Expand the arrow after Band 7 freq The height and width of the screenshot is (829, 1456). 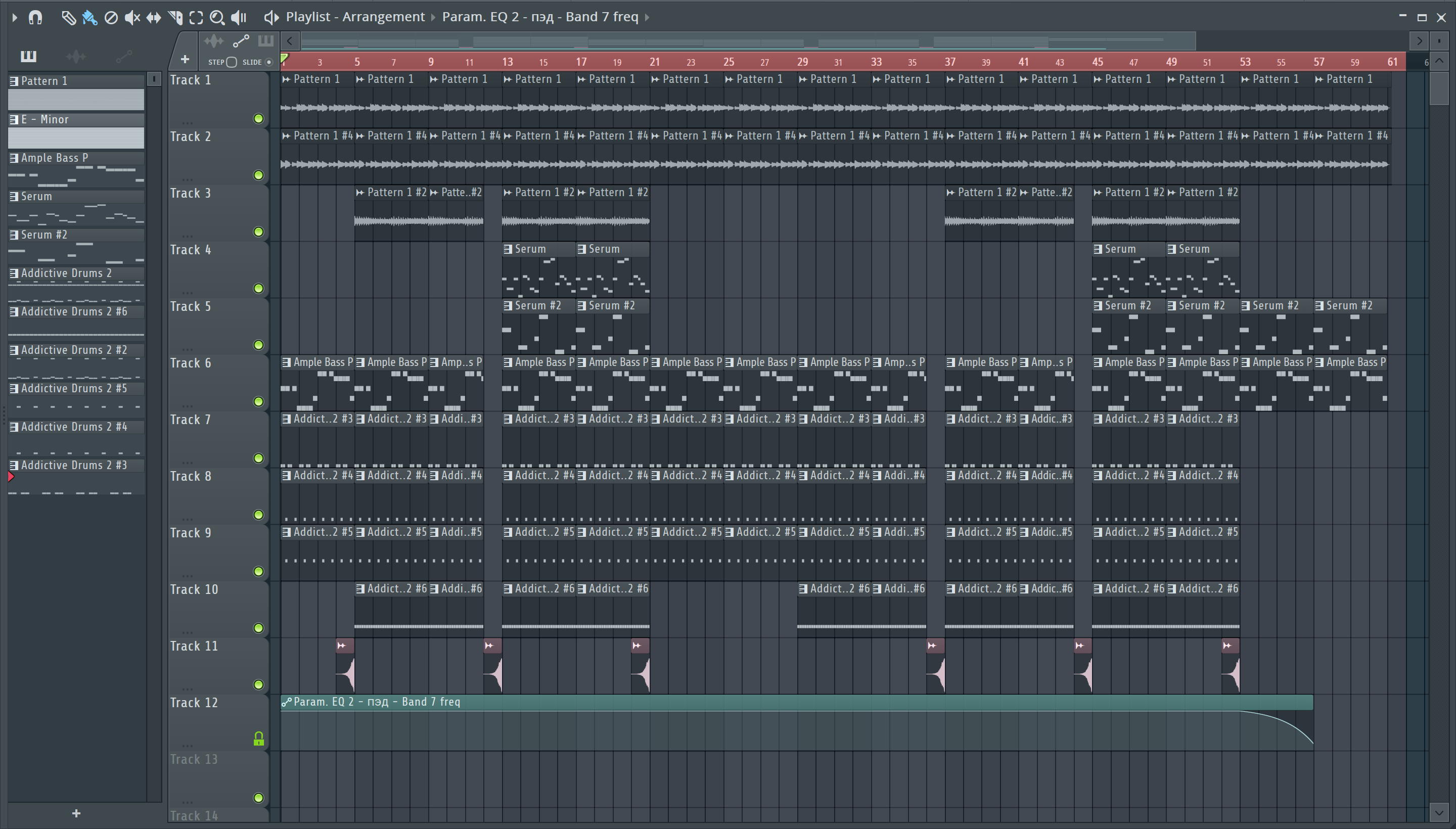[x=647, y=18]
